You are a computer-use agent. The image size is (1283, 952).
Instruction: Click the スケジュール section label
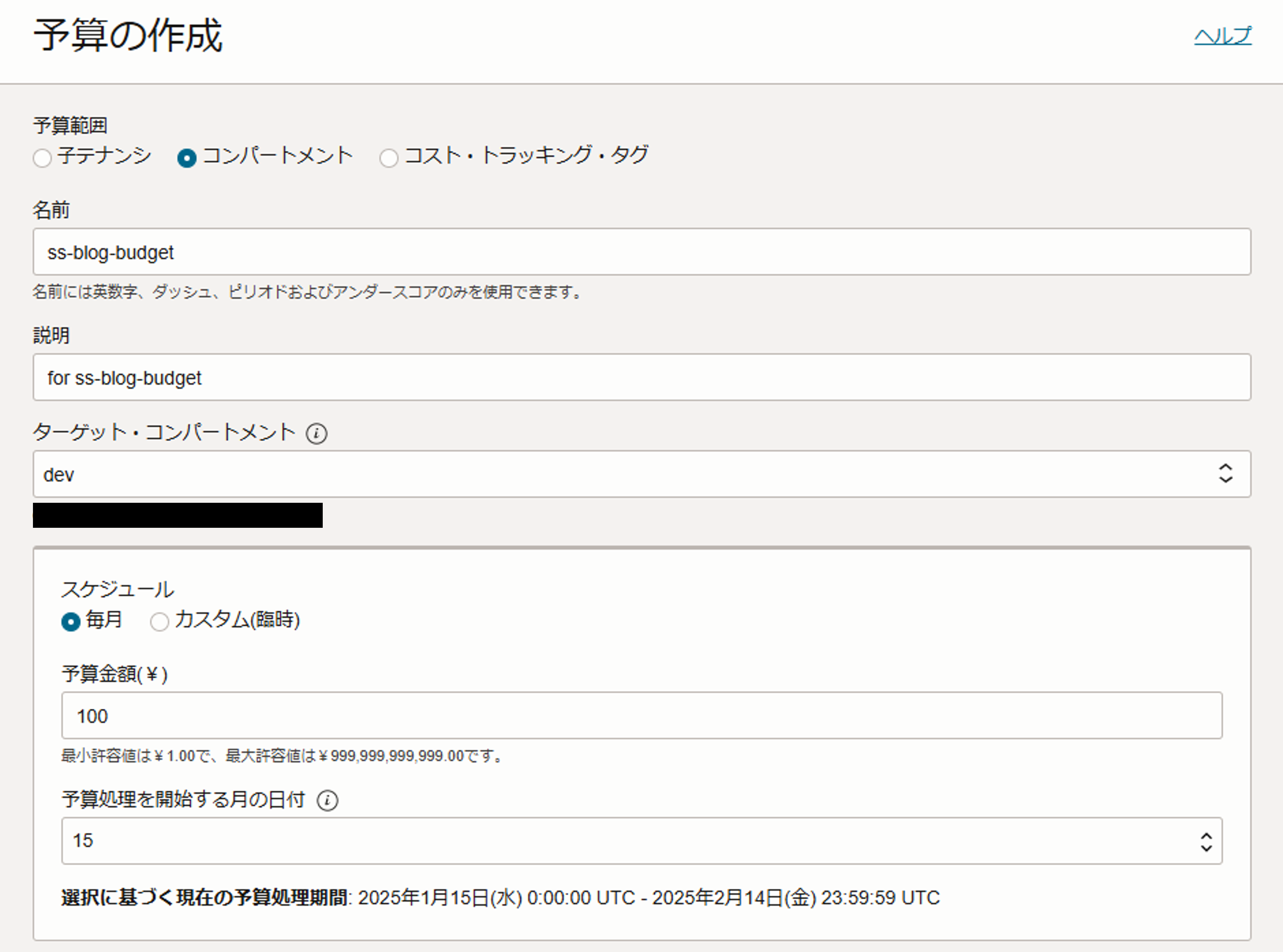pyautogui.click(x=118, y=589)
